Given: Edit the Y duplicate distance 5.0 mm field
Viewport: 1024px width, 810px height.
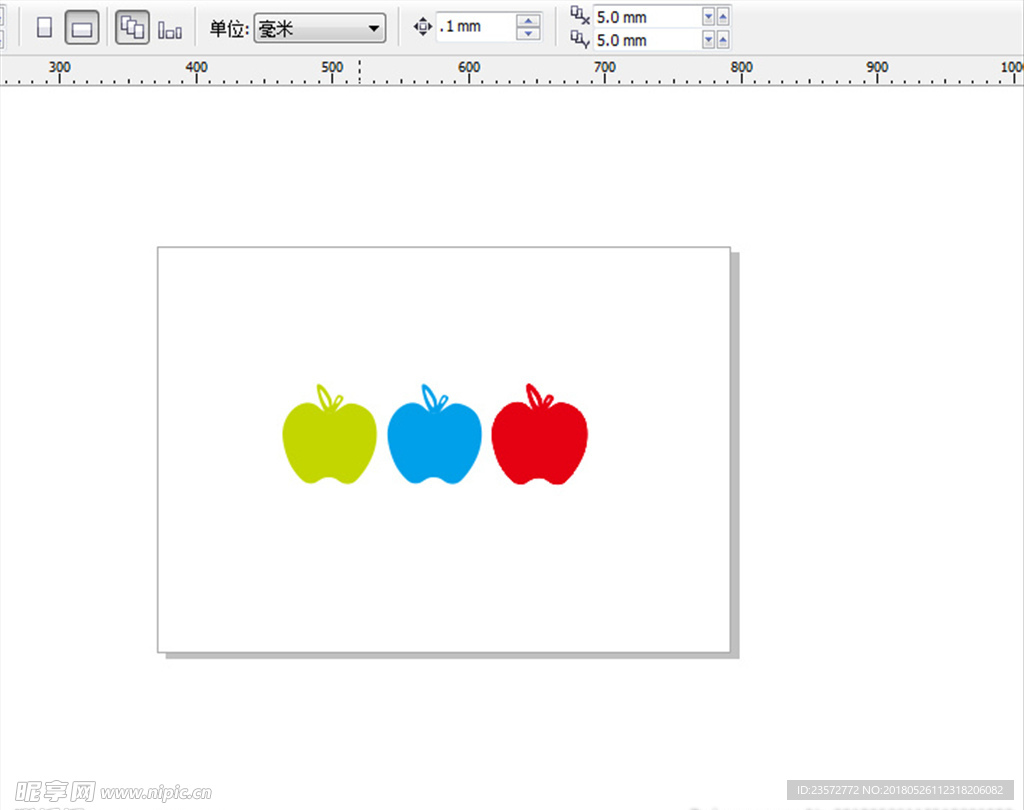Looking at the screenshot, I should pyautogui.click(x=647, y=40).
